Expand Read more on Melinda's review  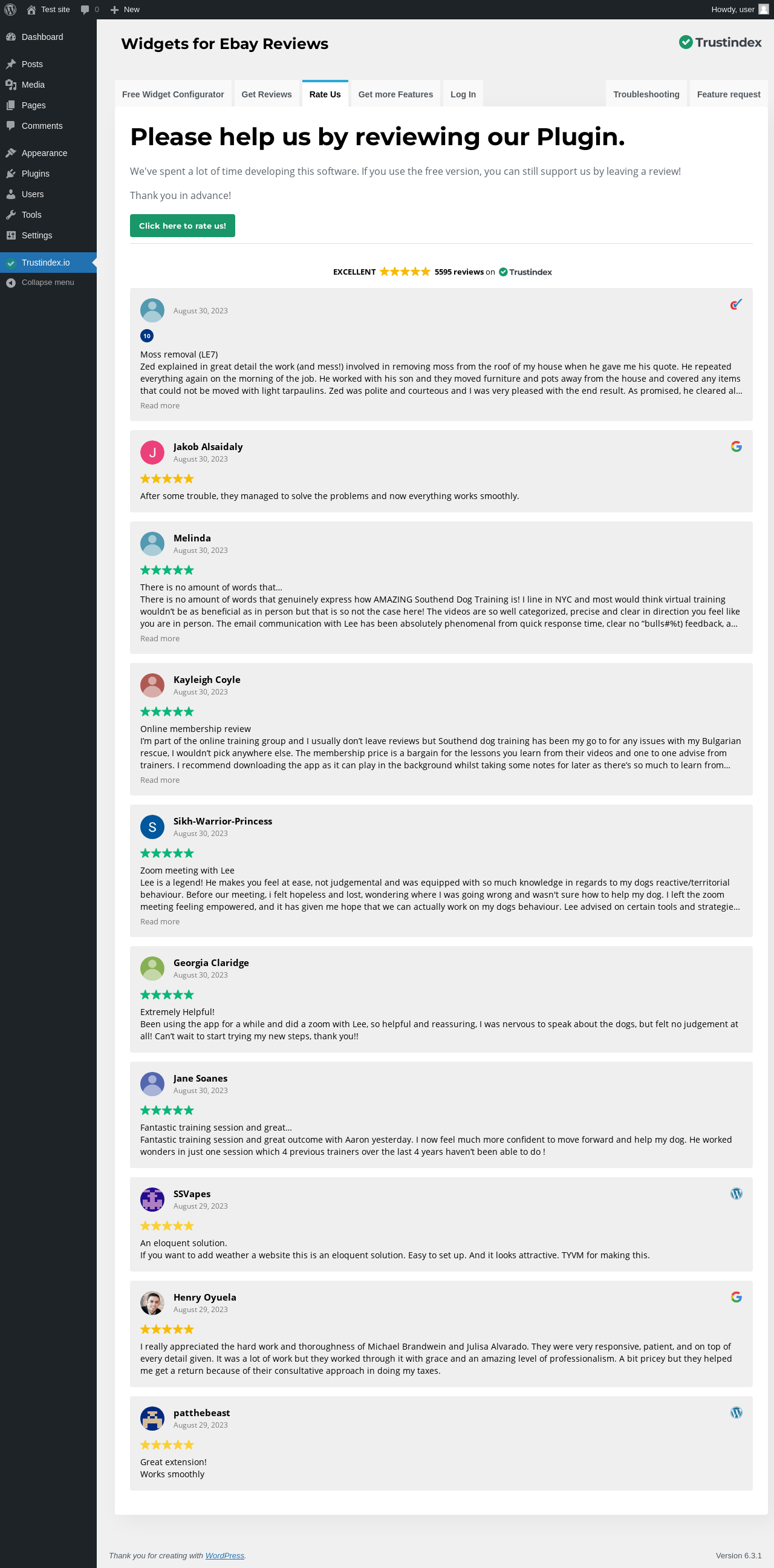160,639
